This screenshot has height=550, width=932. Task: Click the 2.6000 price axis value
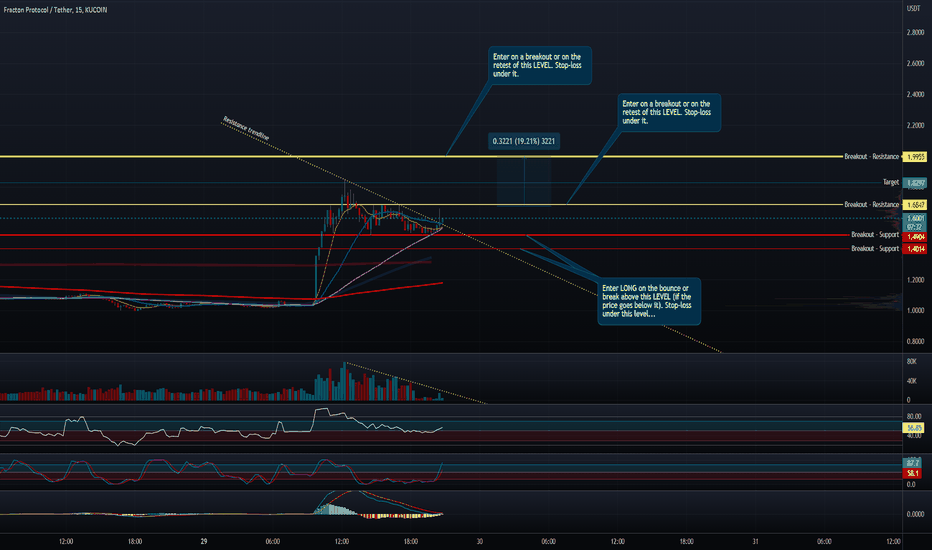(915, 64)
